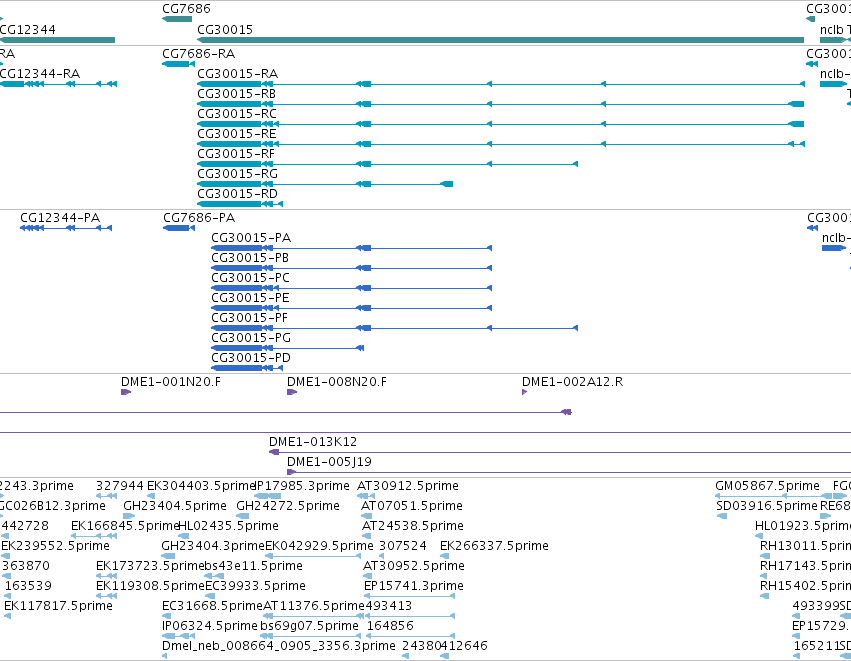This screenshot has width=851, height=661.
Task: Select EST GH23404.3prime
Action: [213, 546]
